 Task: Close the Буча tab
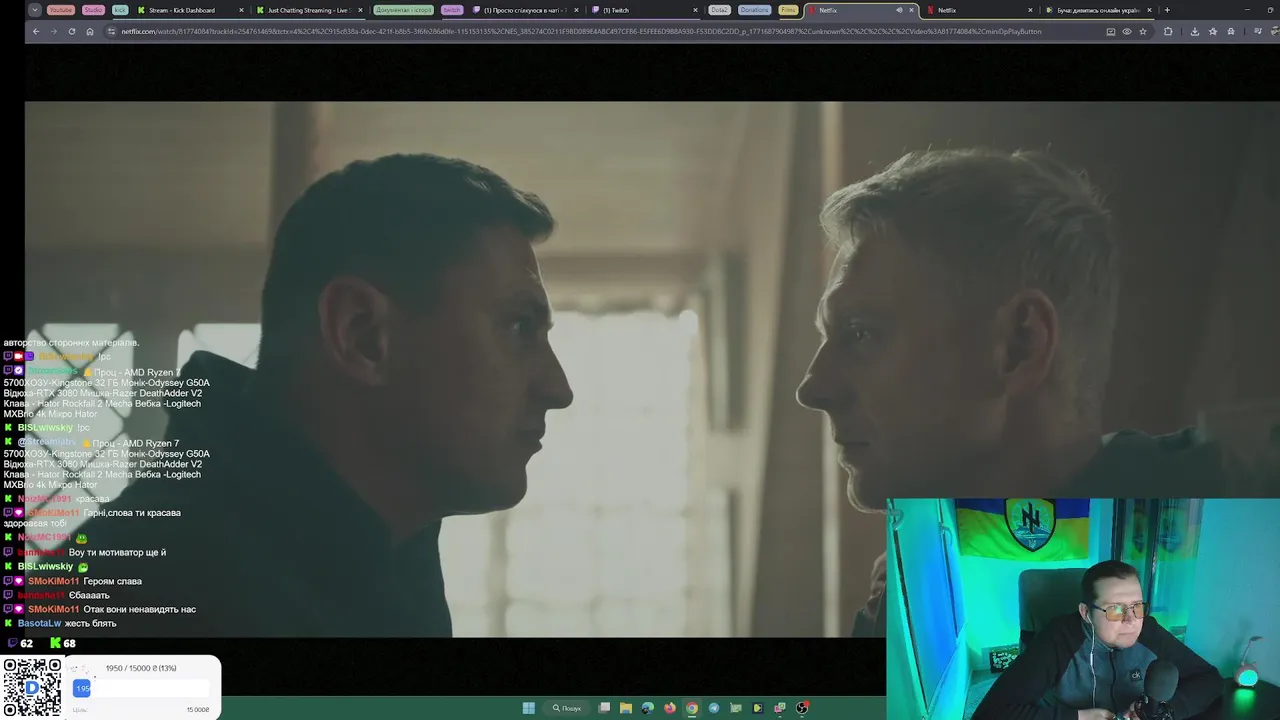click(1149, 10)
